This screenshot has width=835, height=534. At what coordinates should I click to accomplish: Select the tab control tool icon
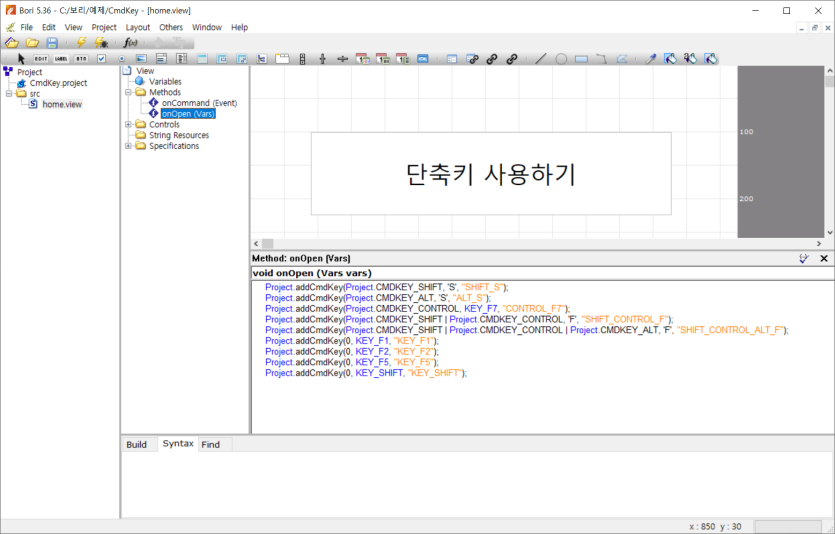[x=282, y=59]
